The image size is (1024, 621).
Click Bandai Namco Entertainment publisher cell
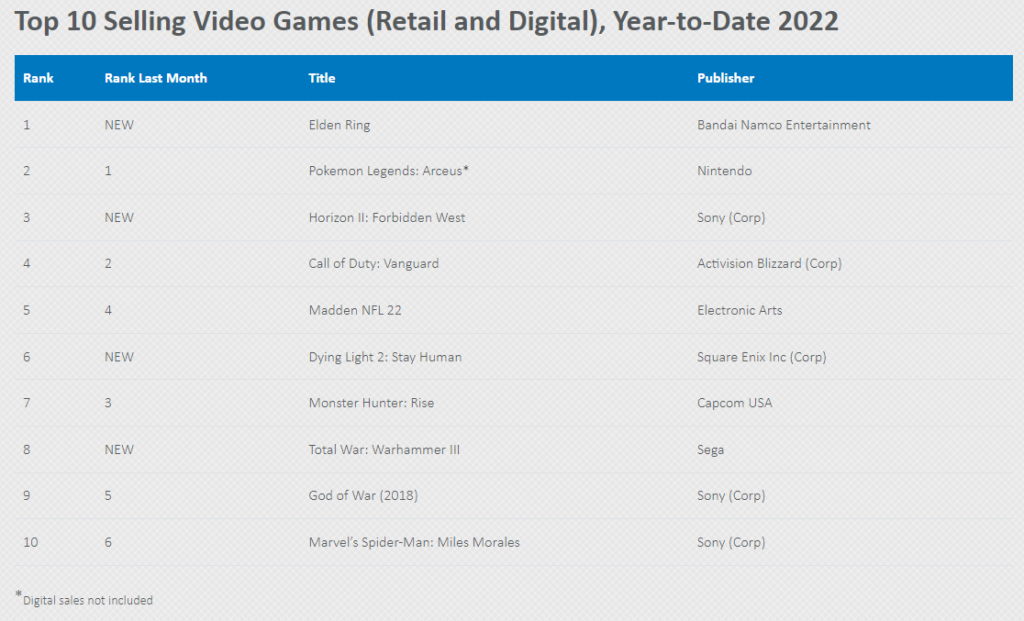click(783, 125)
